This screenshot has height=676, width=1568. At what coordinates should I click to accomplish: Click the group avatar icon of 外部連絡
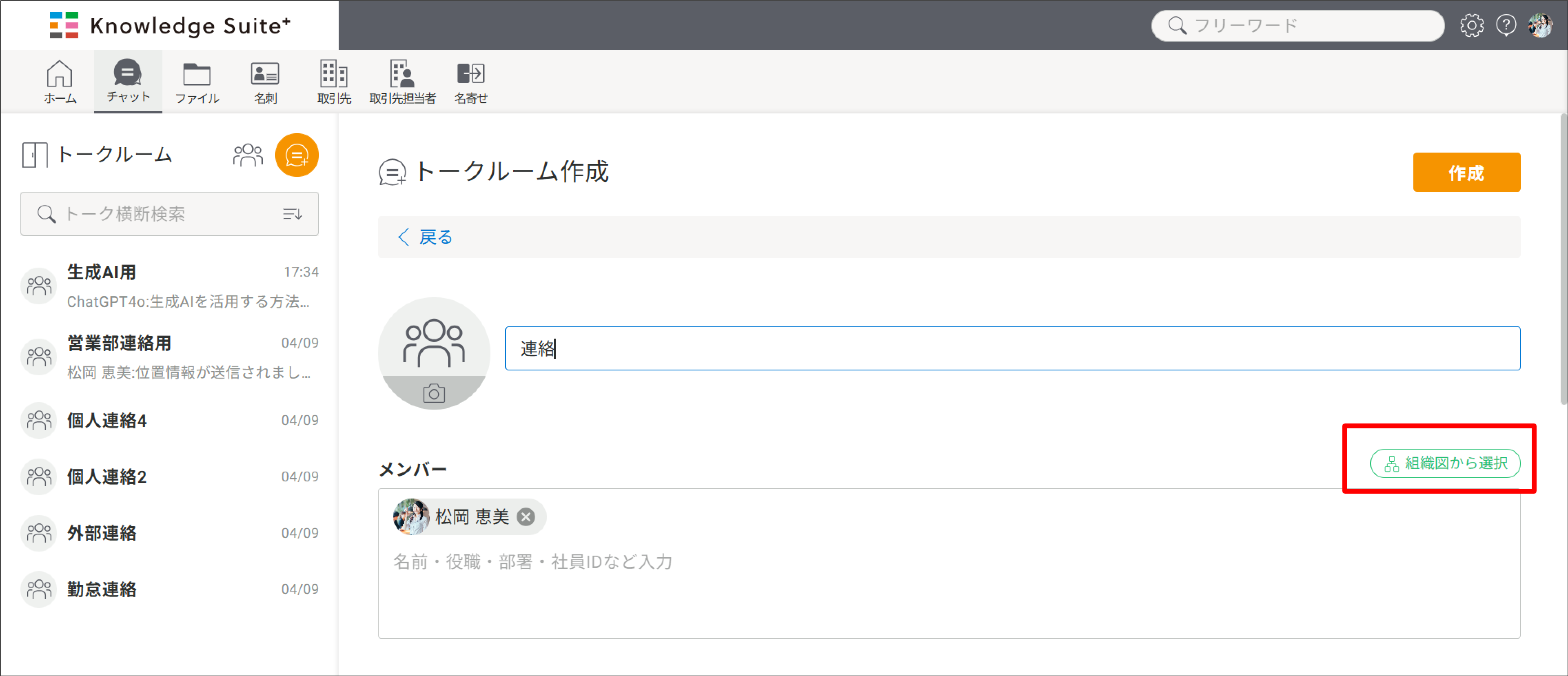(x=39, y=533)
